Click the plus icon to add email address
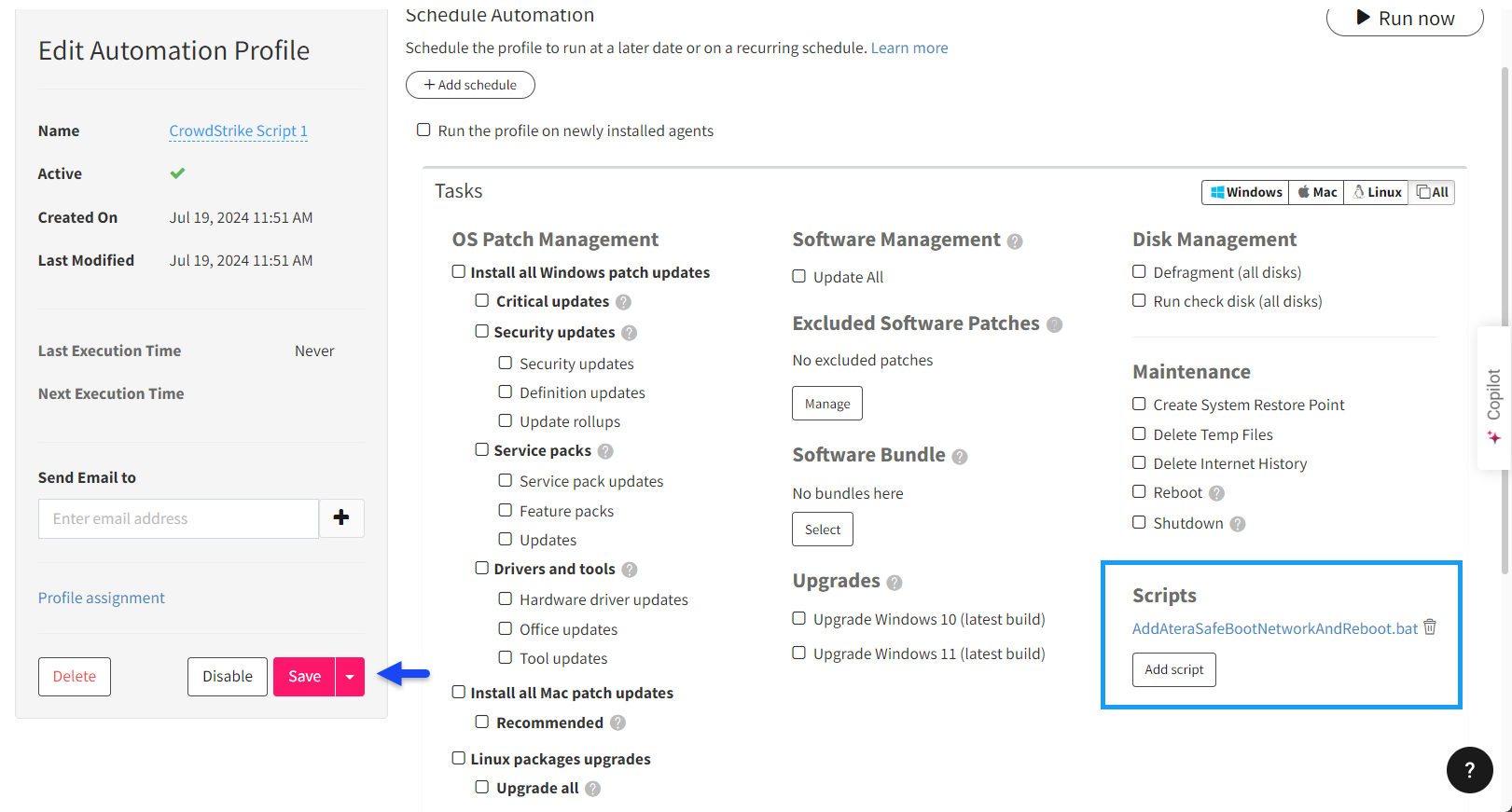The height and width of the screenshot is (812, 1512). [x=341, y=517]
